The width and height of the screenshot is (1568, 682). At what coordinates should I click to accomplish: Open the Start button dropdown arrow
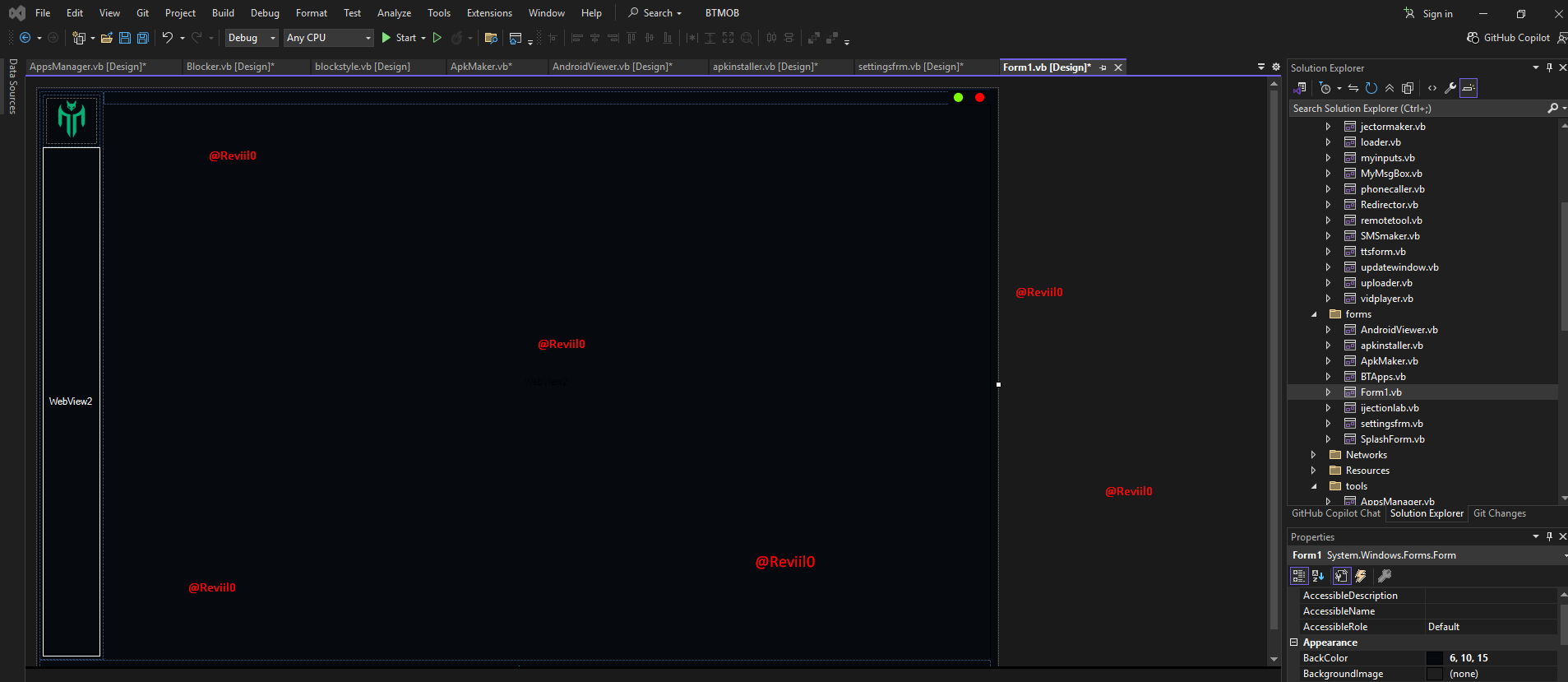coord(423,38)
